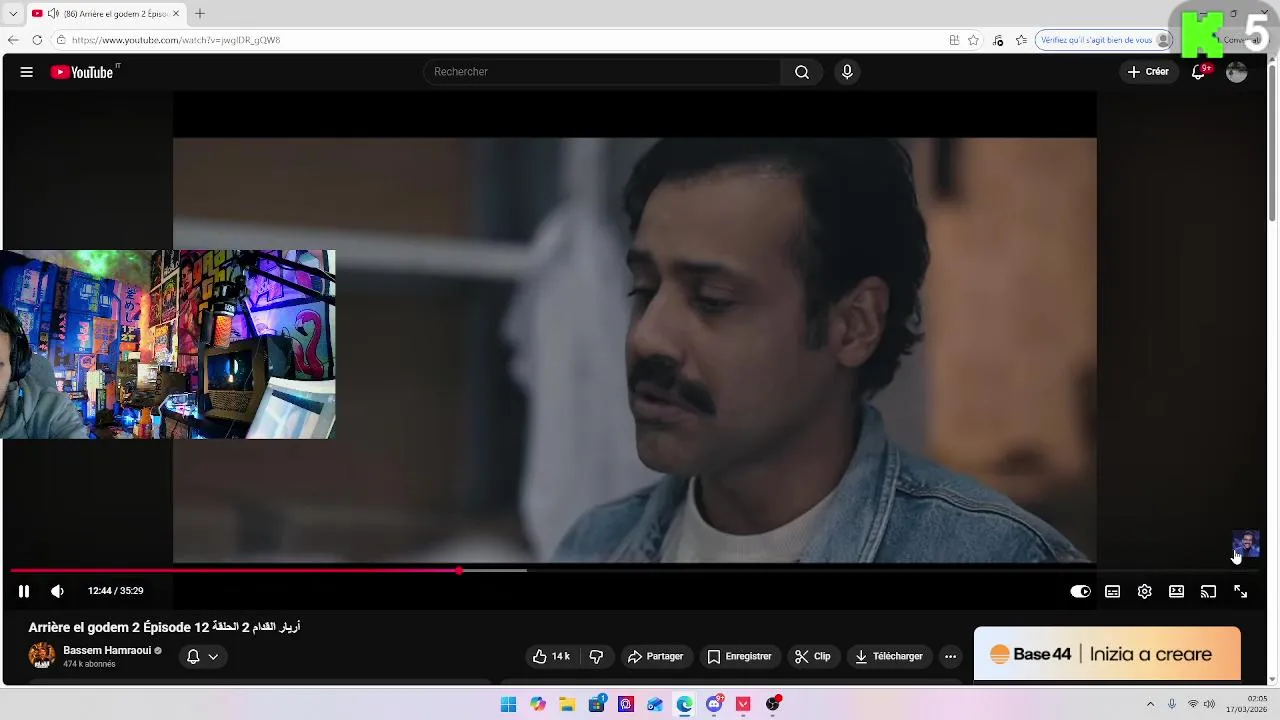Enter fullscreen mode
The width and height of the screenshot is (1280, 720).
[x=1240, y=592]
